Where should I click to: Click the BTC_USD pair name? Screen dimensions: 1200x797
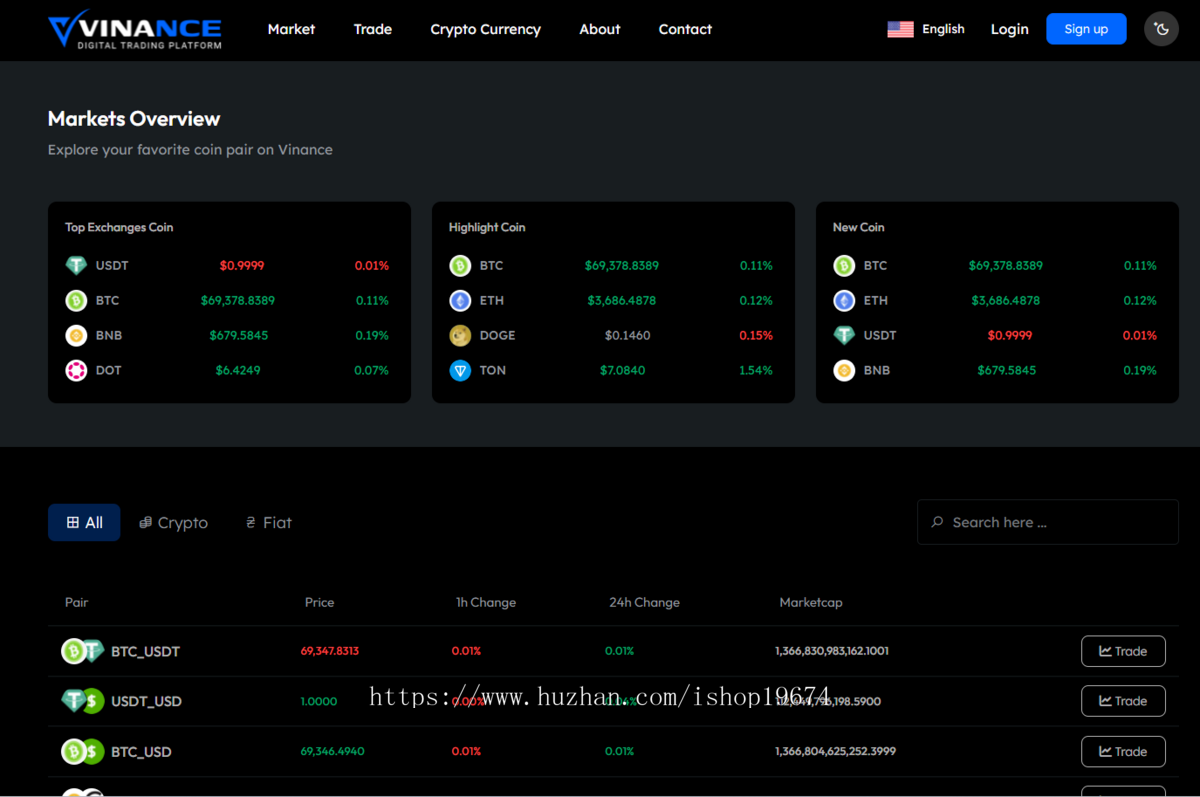point(141,751)
